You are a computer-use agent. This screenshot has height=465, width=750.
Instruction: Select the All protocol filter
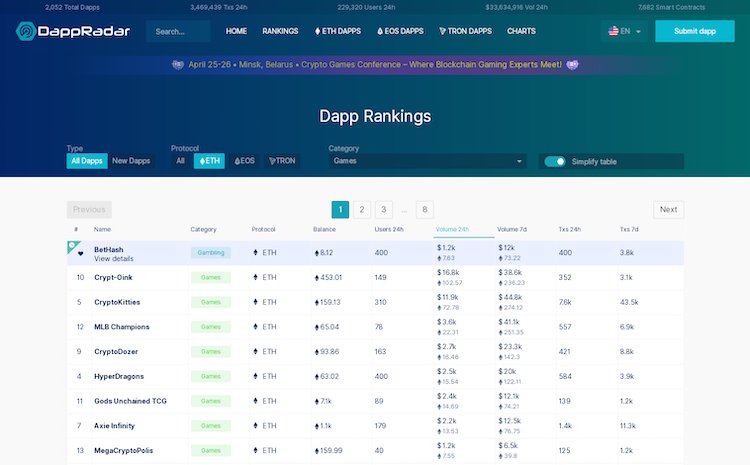tap(180, 161)
